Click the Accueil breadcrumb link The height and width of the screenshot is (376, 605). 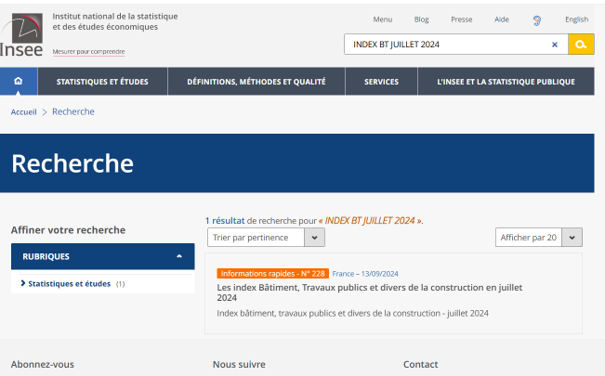[x=24, y=112]
